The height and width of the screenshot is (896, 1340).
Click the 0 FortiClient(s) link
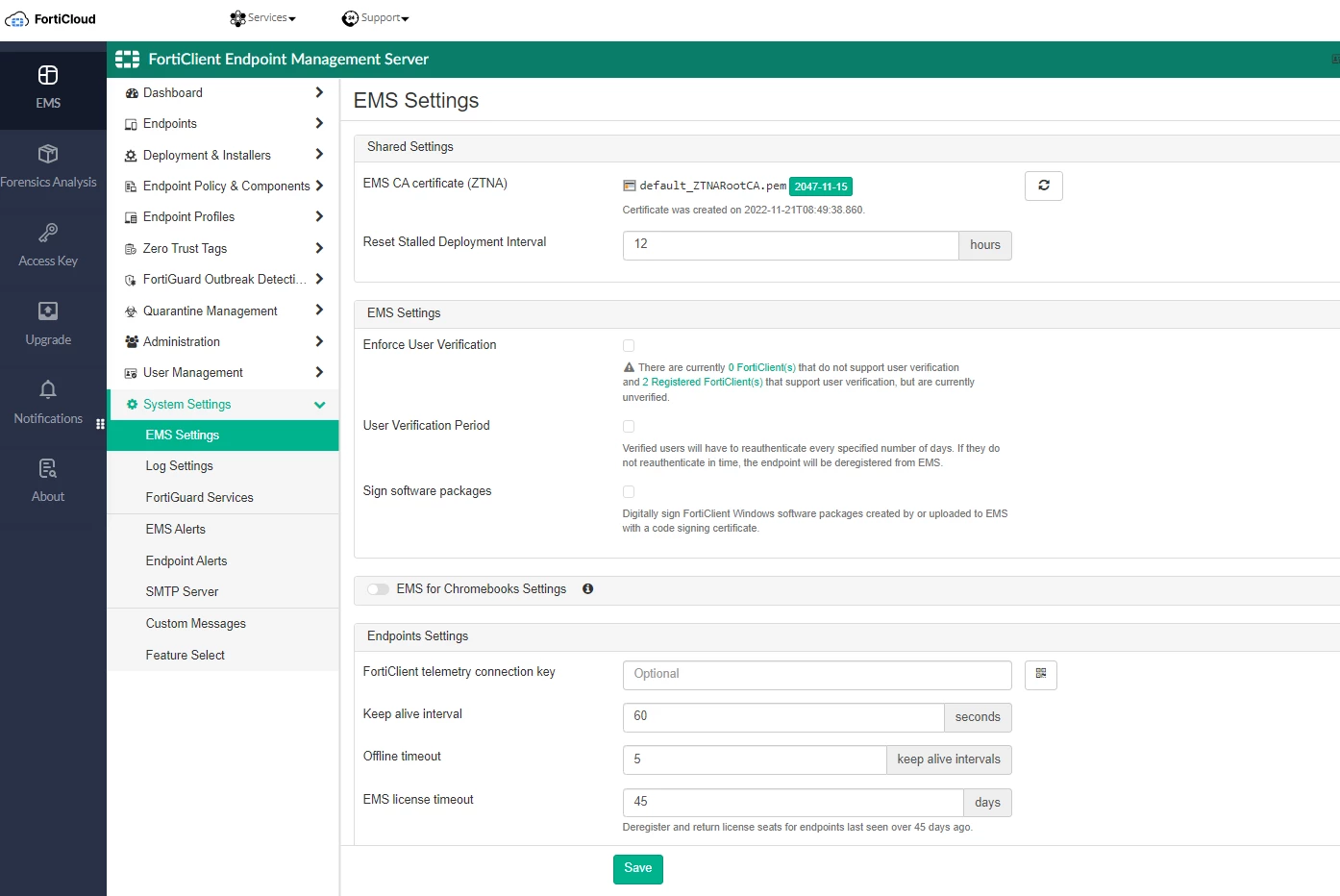point(762,368)
